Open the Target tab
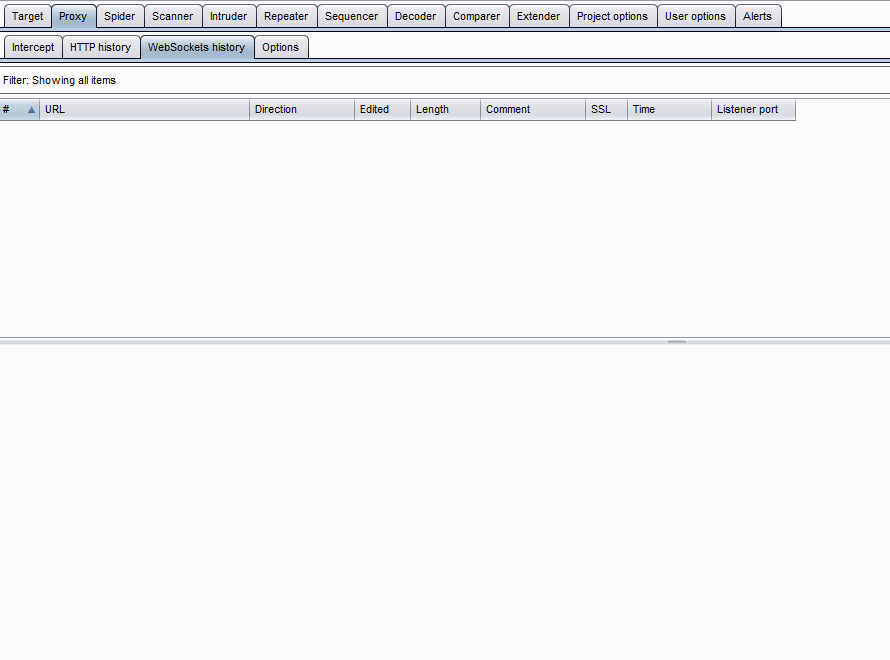The width and height of the screenshot is (890, 660). pyautogui.click(x=27, y=16)
